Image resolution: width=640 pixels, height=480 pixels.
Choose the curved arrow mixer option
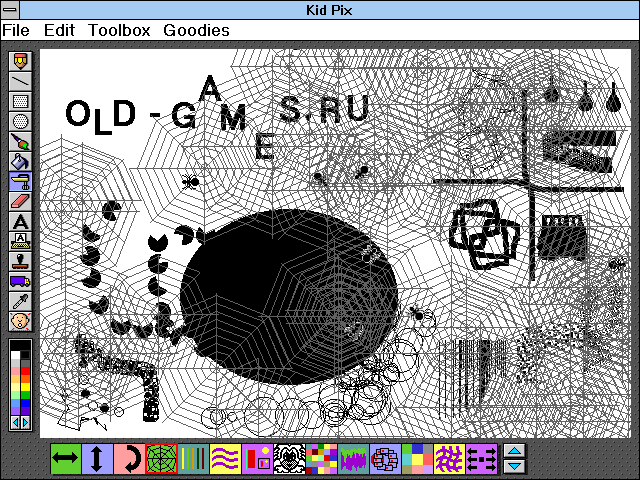tap(129, 459)
